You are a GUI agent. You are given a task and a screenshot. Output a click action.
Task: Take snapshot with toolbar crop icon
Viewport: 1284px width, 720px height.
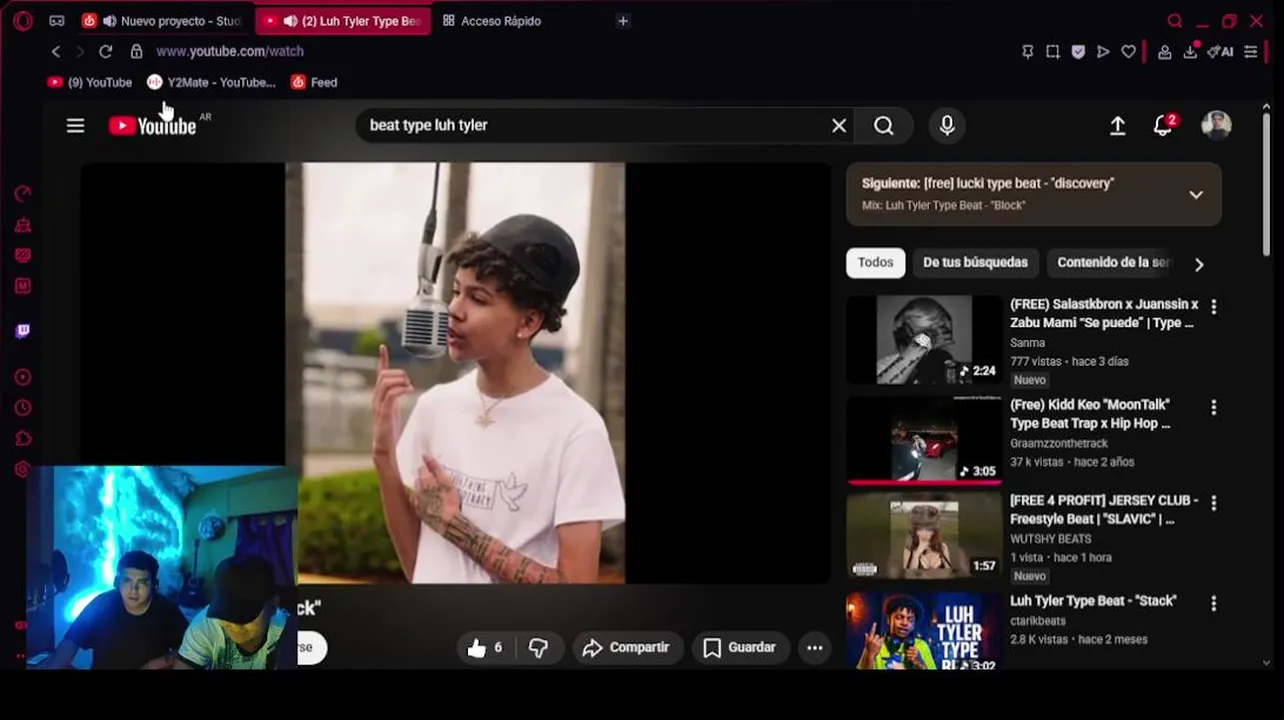click(1052, 51)
